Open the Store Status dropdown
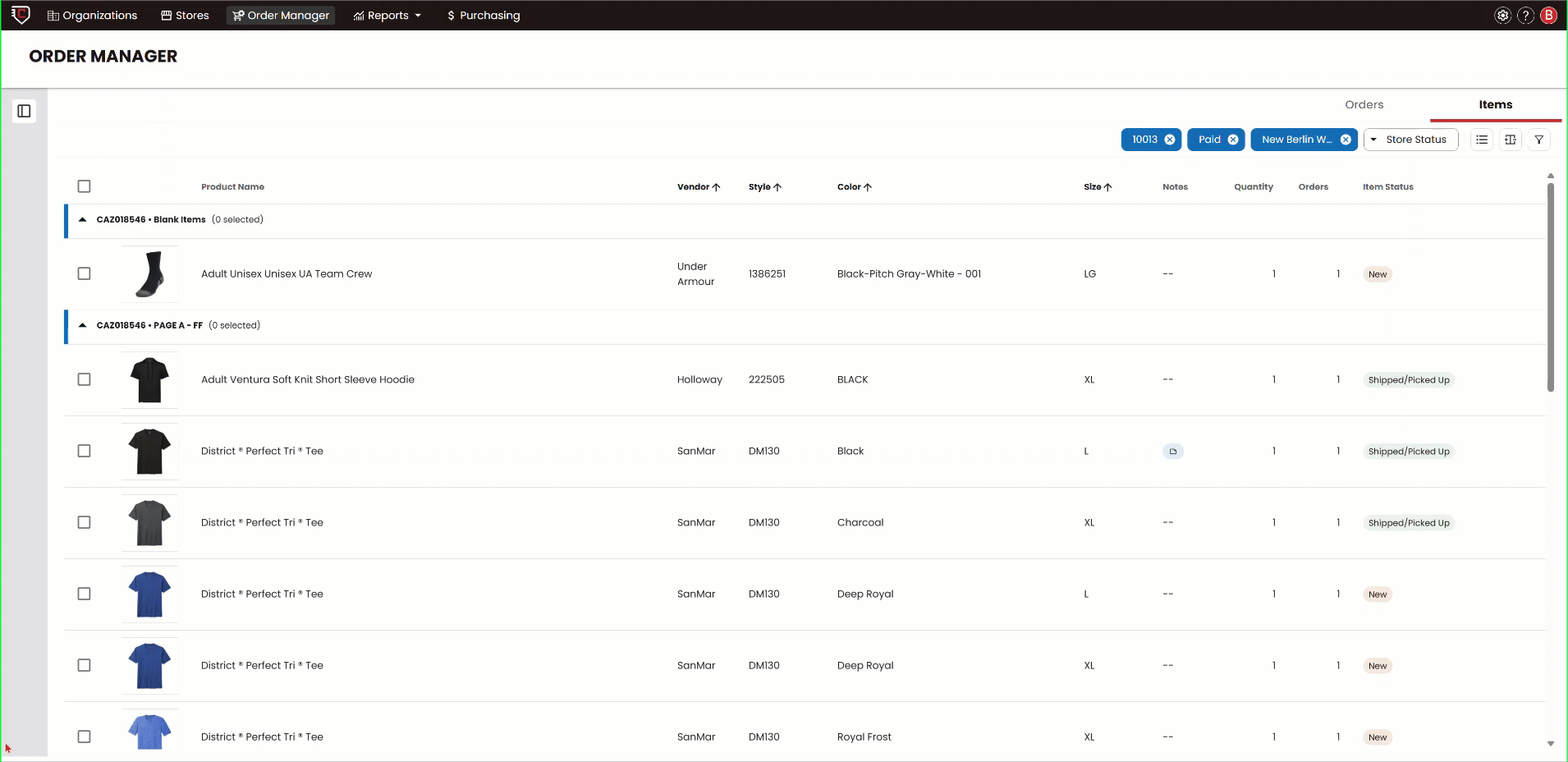 click(x=1410, y=140)
